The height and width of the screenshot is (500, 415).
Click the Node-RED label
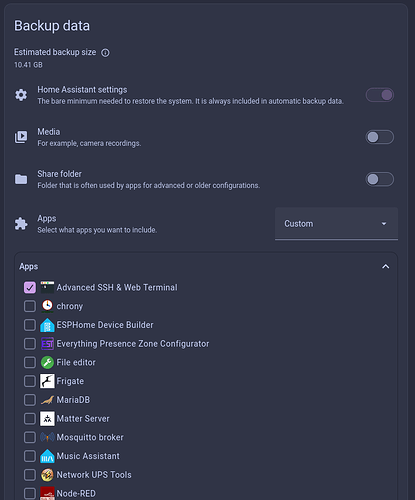click(x=76, y=493)
